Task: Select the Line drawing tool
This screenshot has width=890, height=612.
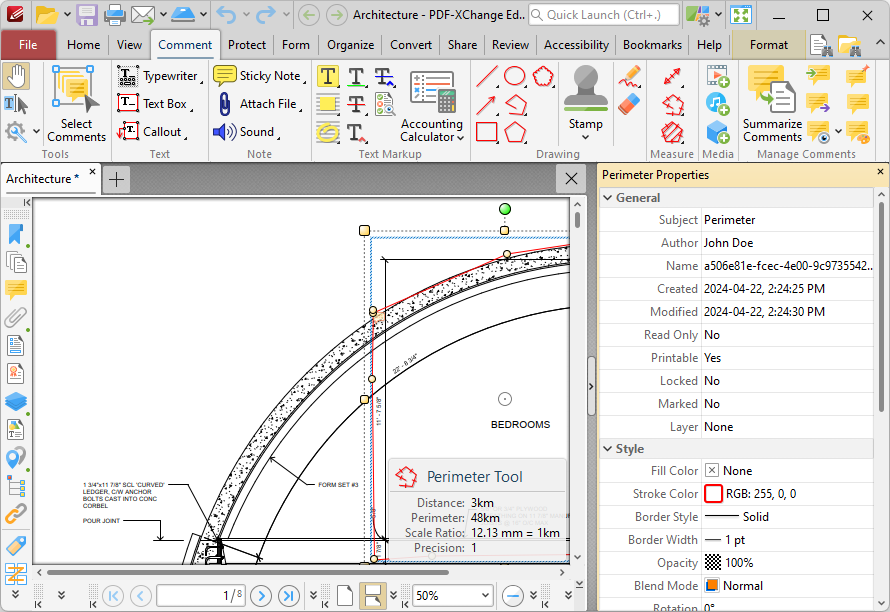Action: [x=486, y=76]
